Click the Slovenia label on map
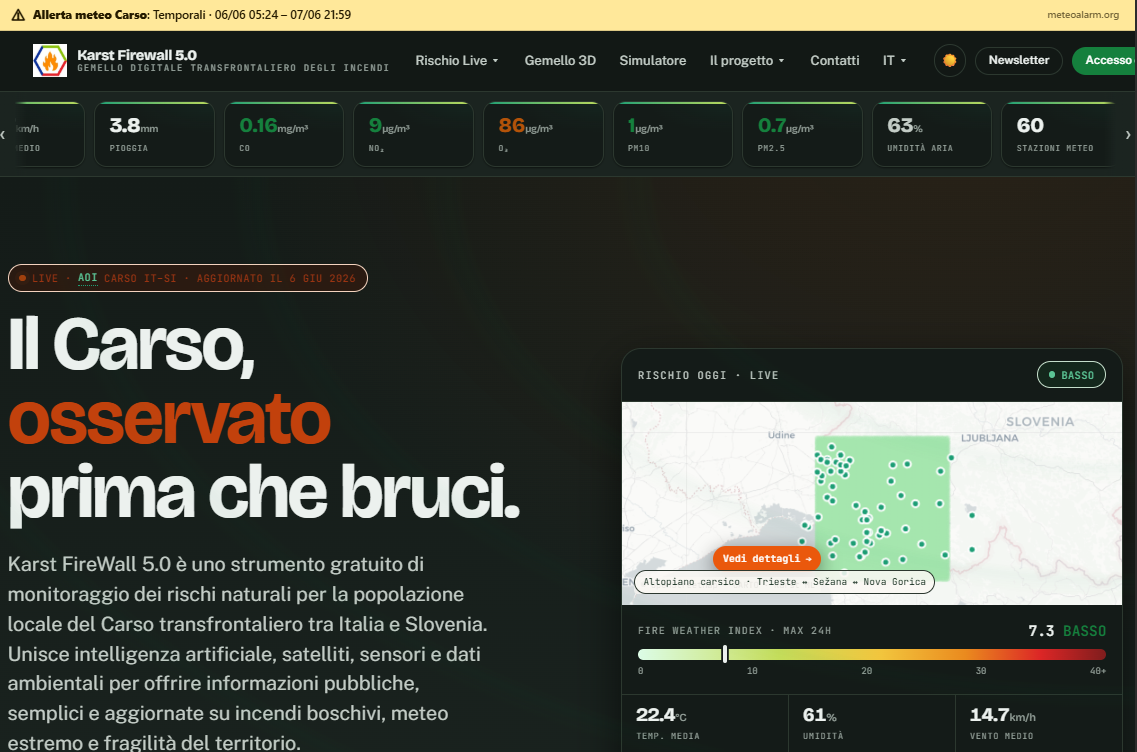The height and width of the screenshot is (752, 1137). (x=1039, y=421)
